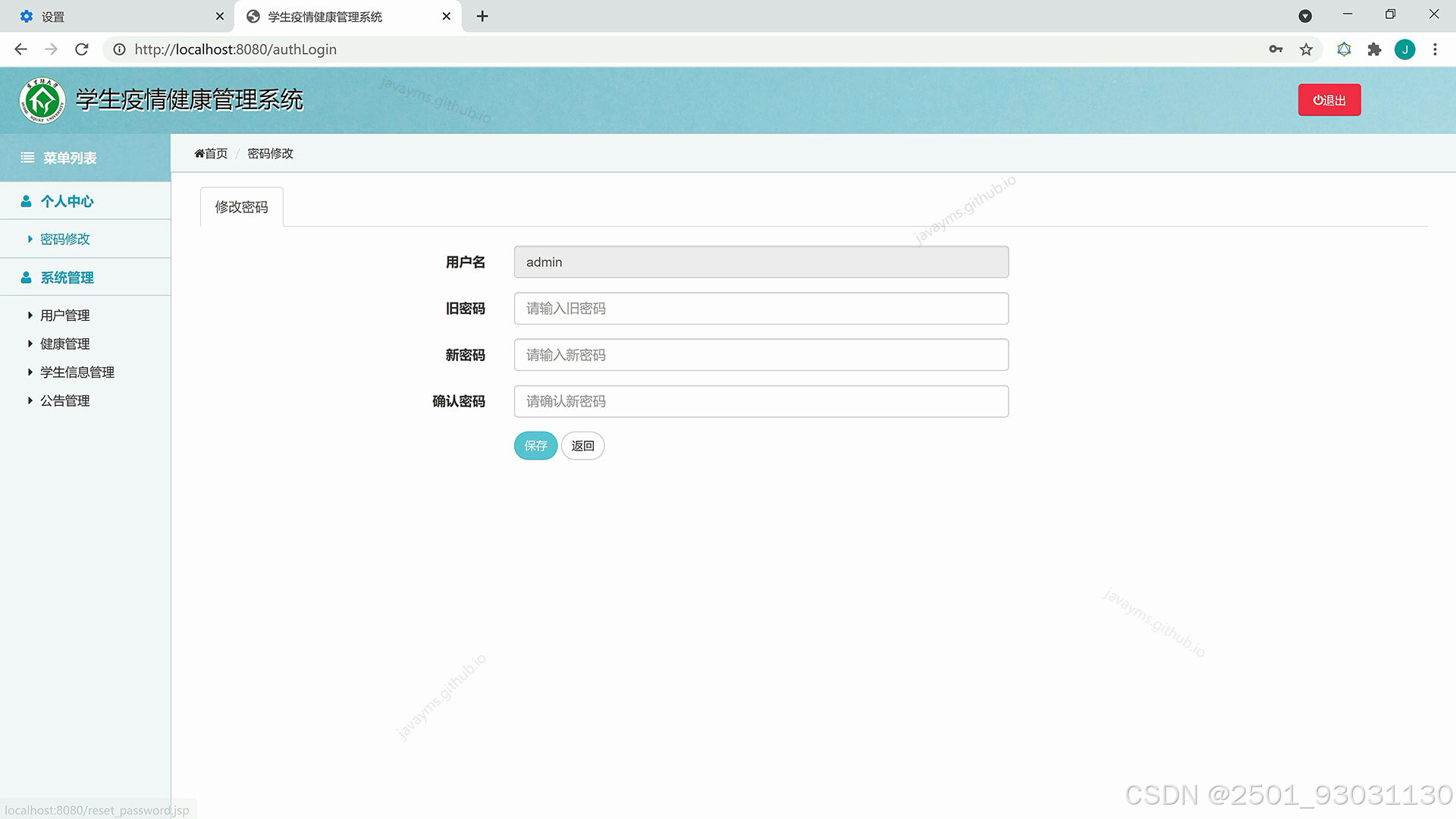Click the 系统管理 person icon
The image size is (1456, 819).
point(26,278)
